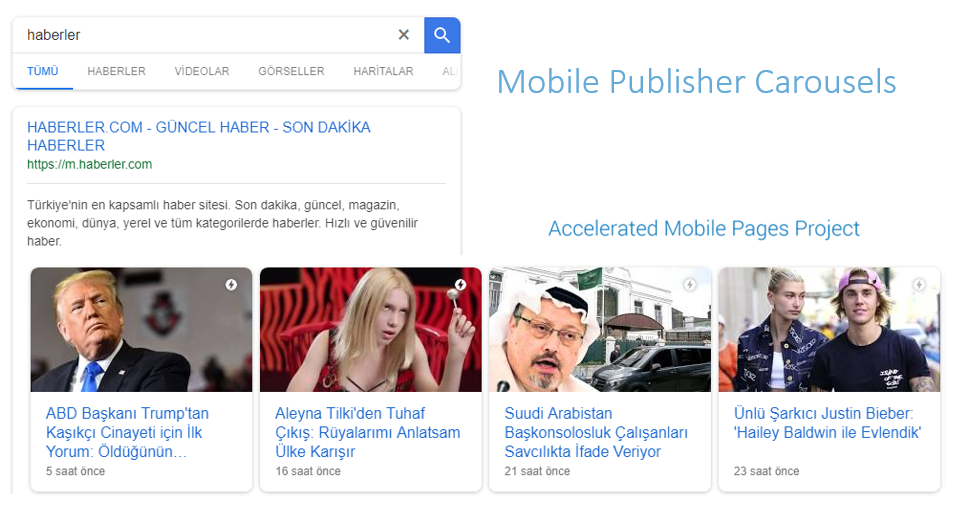Open the 'Suudi Arabistan Başkonsolosluk Çalışanları' headline
Viewport: 964px width, 506px height.
596,432
